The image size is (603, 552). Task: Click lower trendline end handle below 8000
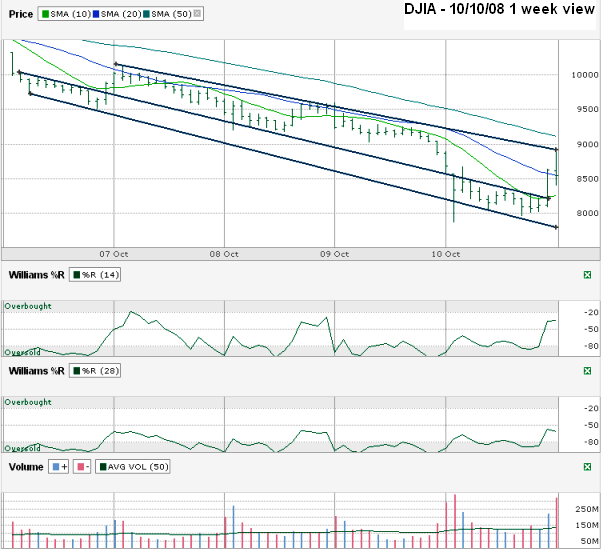pyautogui.click(x=556, y=227)
